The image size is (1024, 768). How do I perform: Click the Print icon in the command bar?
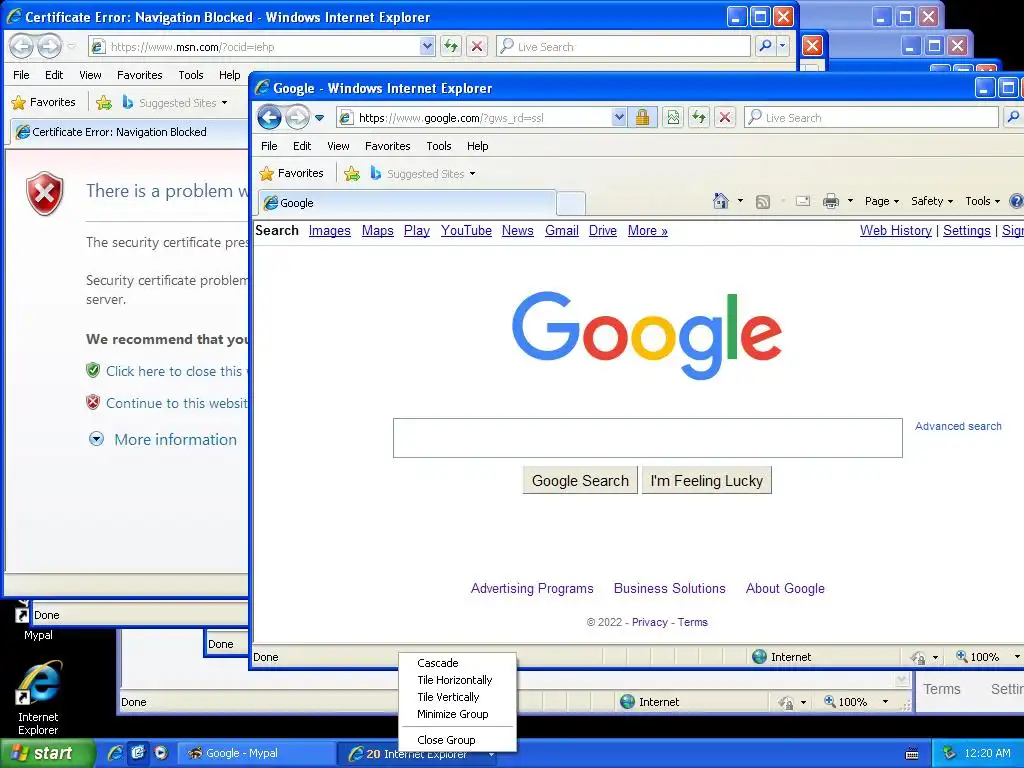click(831, 201)
